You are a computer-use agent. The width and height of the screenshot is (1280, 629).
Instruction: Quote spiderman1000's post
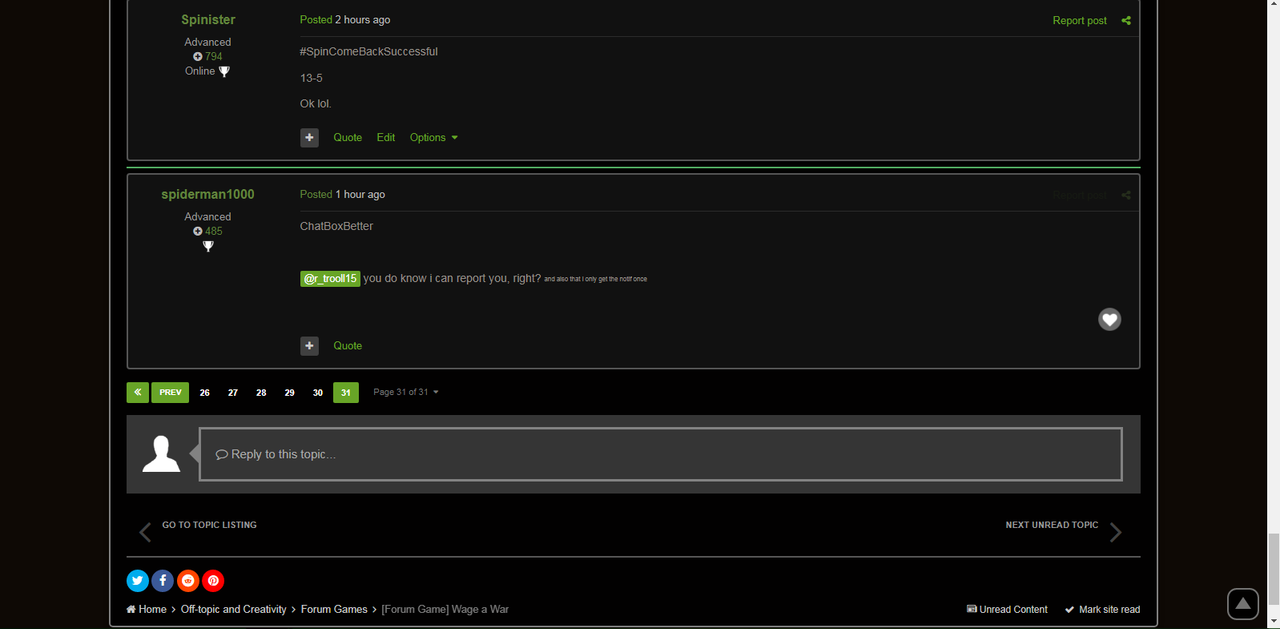(x=348, y=346)
